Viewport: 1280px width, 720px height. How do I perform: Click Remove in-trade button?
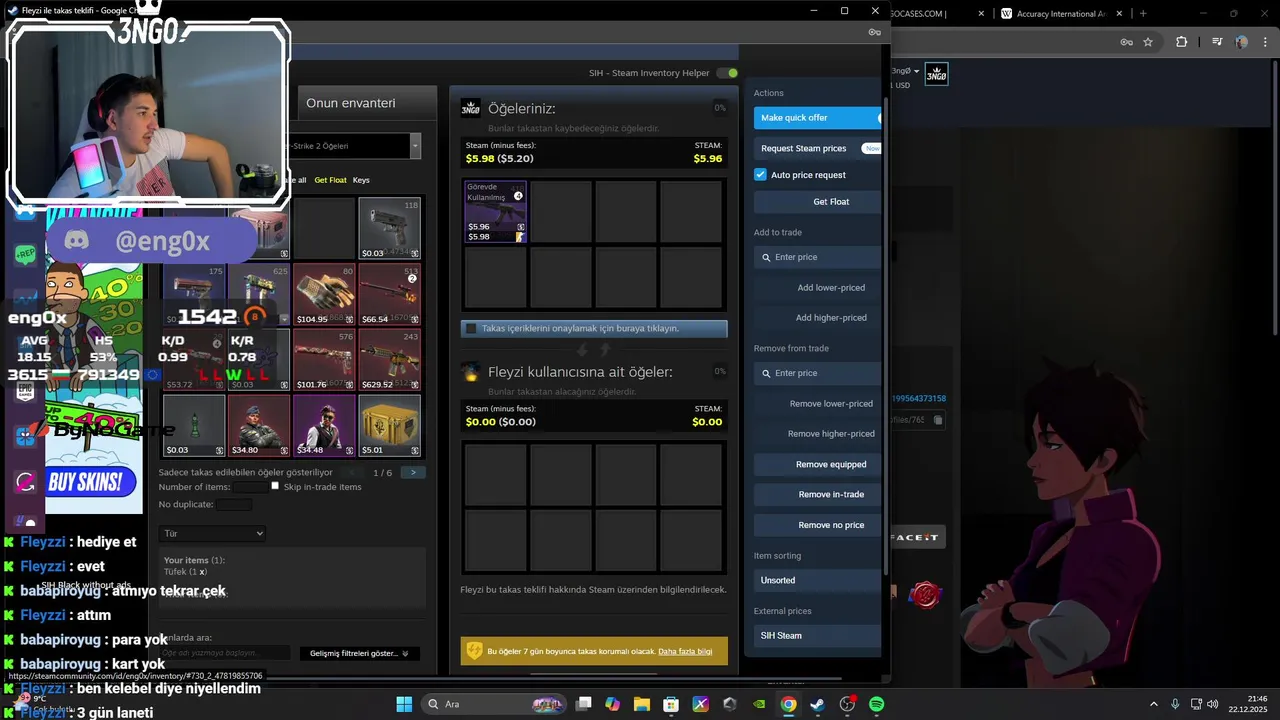coord(817,494)
